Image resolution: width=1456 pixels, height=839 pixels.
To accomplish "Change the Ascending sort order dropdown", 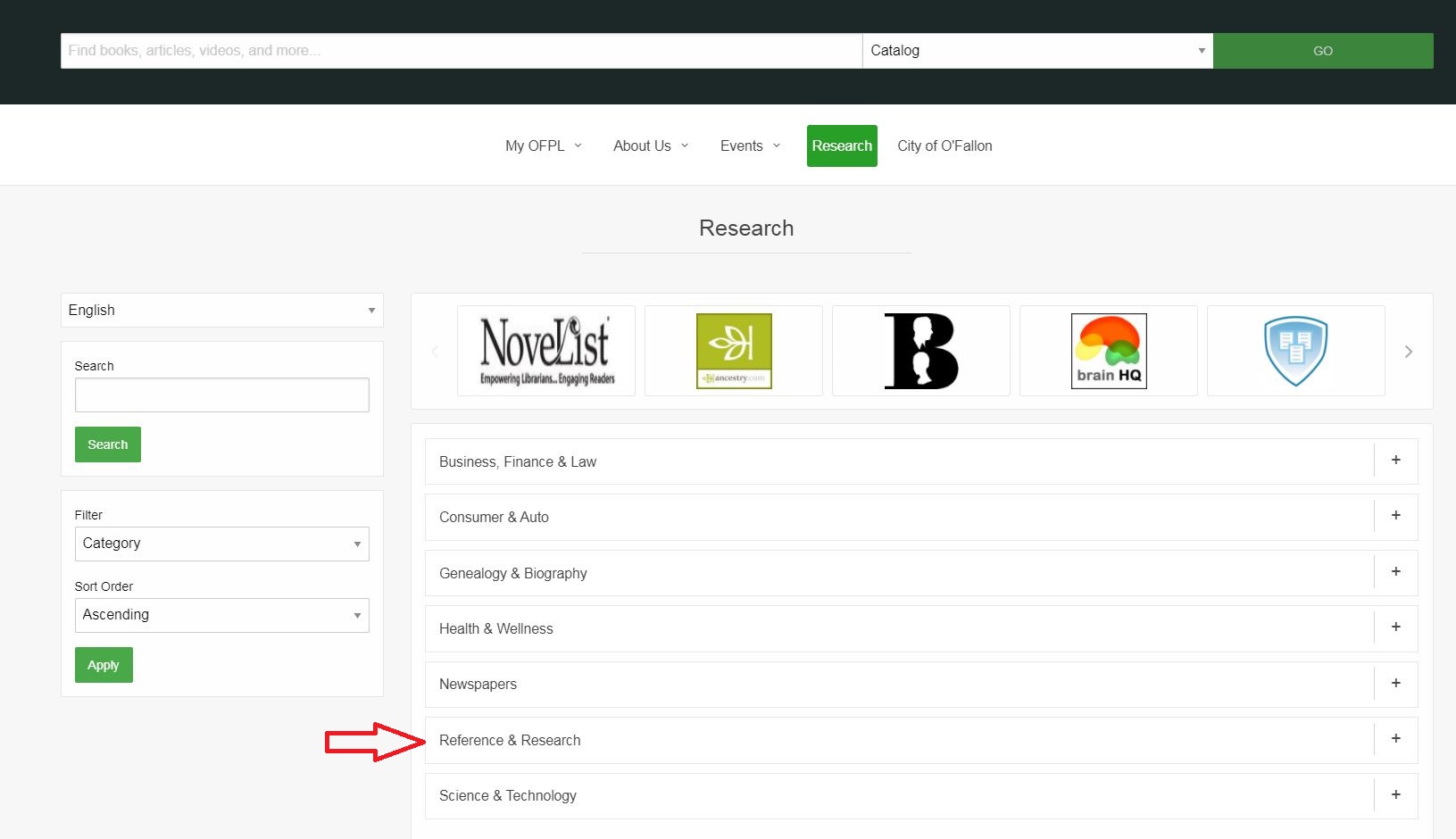I will pyautogui.click(x=221, y=615).
